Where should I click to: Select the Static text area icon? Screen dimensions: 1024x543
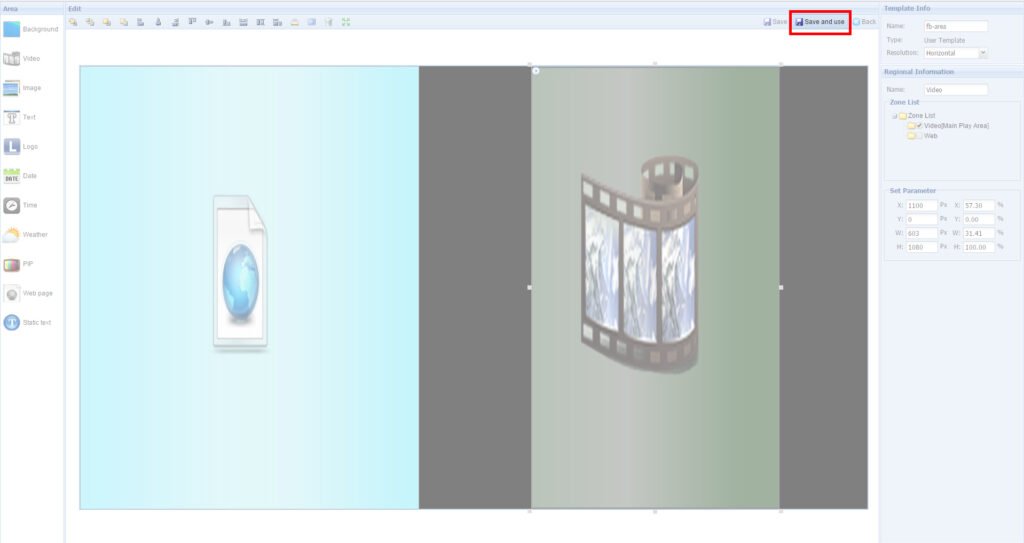coord(12,322)
